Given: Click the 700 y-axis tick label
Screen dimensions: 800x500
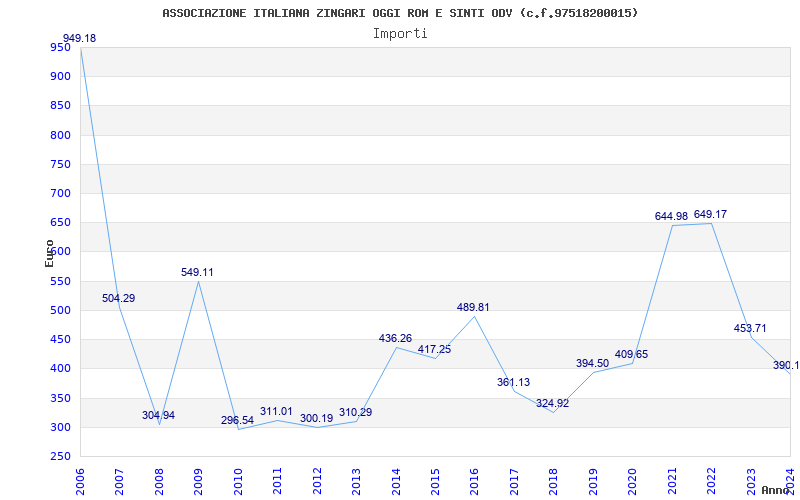Looking at the screenshot, I should pyautogui.click(x=60, y=193).
